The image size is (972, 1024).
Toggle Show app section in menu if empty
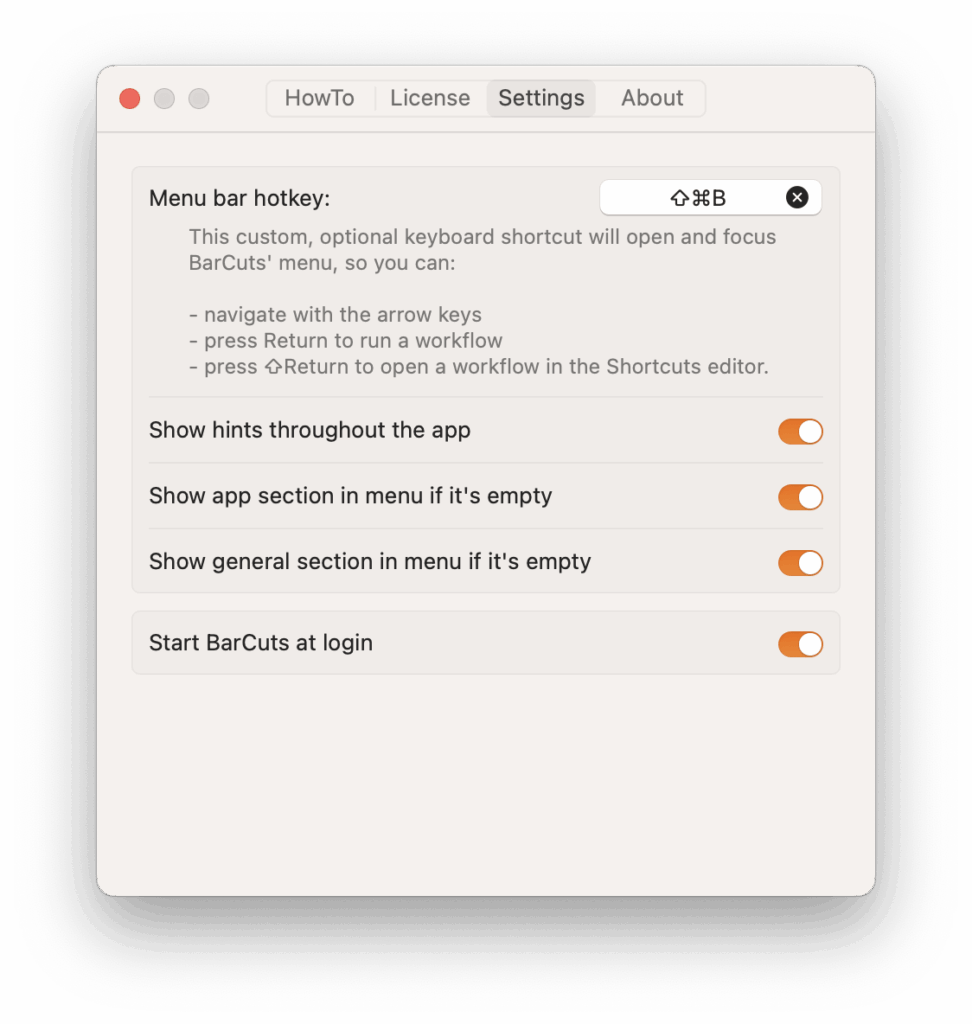pyautogui.click(x=800, y=498)
